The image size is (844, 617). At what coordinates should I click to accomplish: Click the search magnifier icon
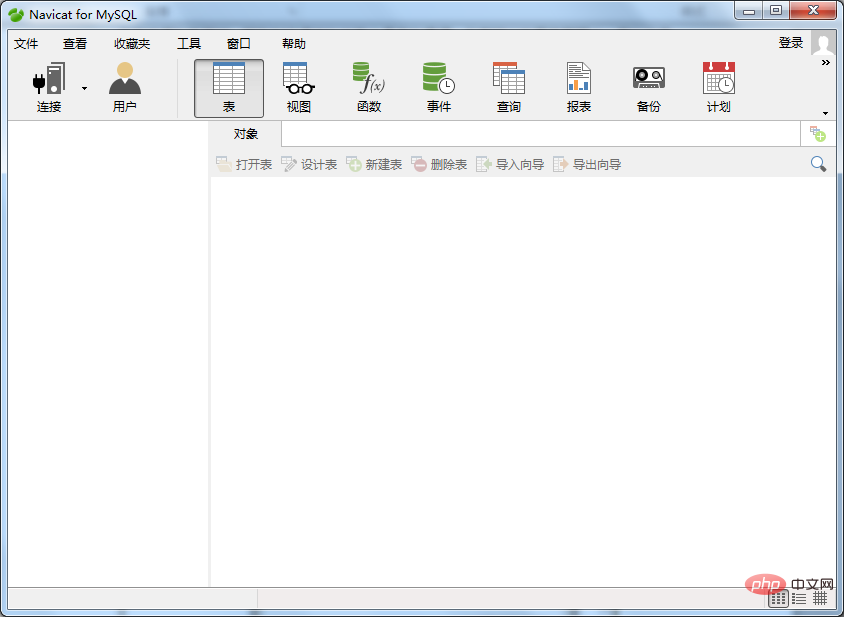(x=818, y=164)
